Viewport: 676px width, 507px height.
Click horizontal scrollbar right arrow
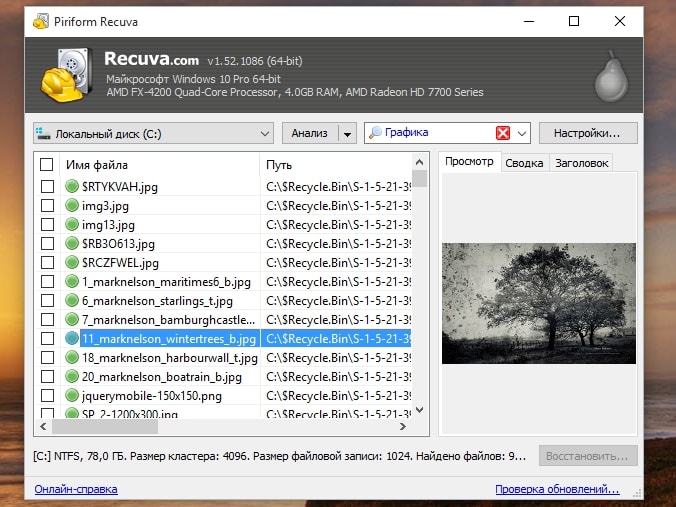point(403,426)
